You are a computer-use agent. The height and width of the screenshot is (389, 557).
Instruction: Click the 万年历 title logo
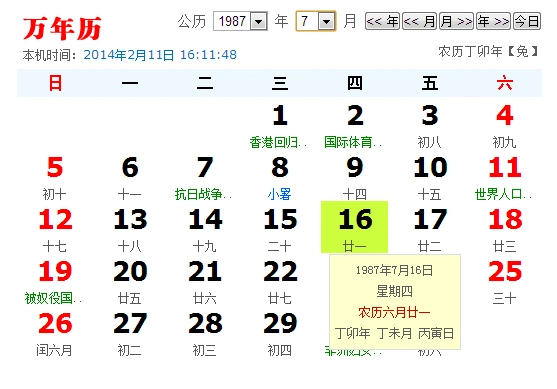click(x=63, y=28)
